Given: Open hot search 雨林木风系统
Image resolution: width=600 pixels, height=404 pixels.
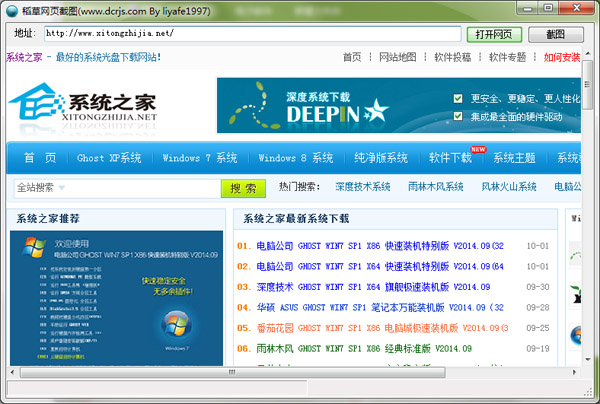Looking at the screenshot, I should [435, 187].
